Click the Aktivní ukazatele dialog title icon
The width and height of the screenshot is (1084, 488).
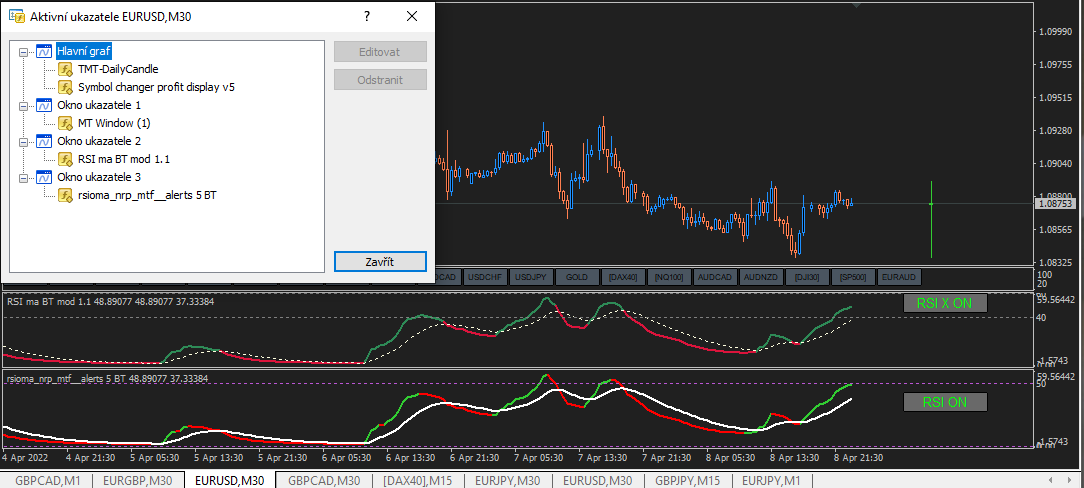15,17
